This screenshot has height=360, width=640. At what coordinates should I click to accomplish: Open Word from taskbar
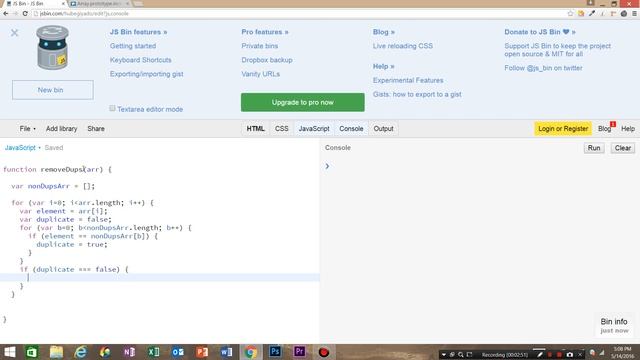[x=227, y=352]
